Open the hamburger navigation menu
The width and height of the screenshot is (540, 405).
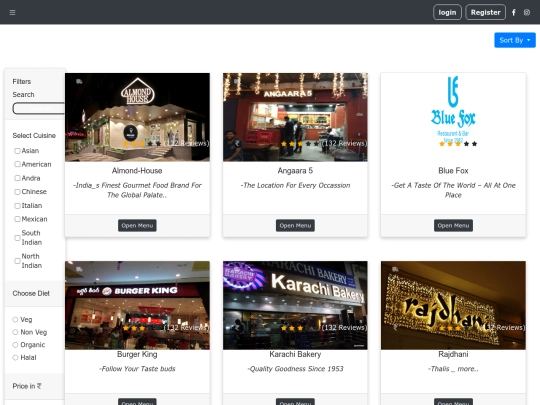(x=12, y=13)
